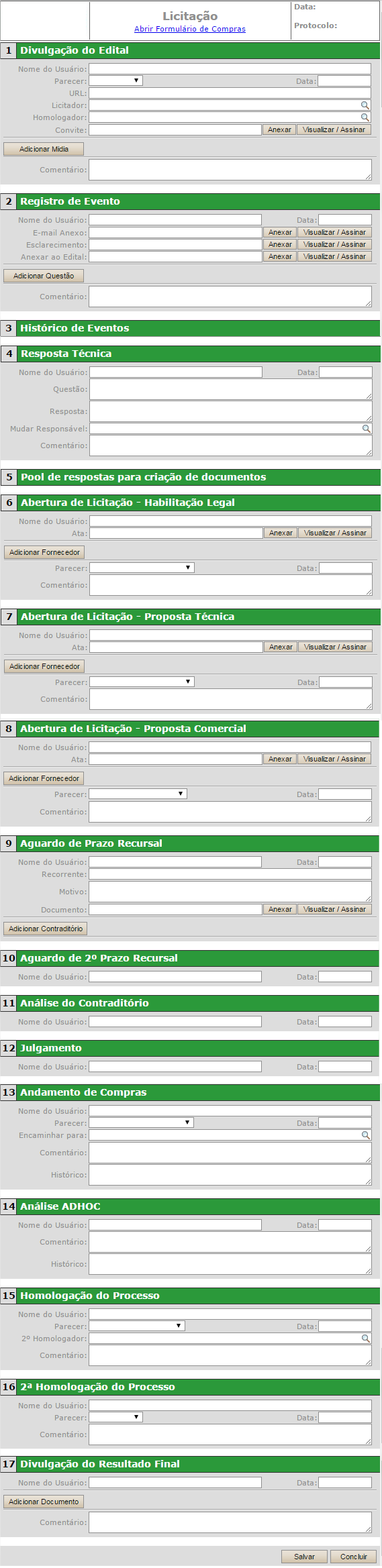The height and width of the screenshot is (1568, 382).
Task: Click Visualizar / Assinar for Esclarecimento
Action: tap(334, 245)
